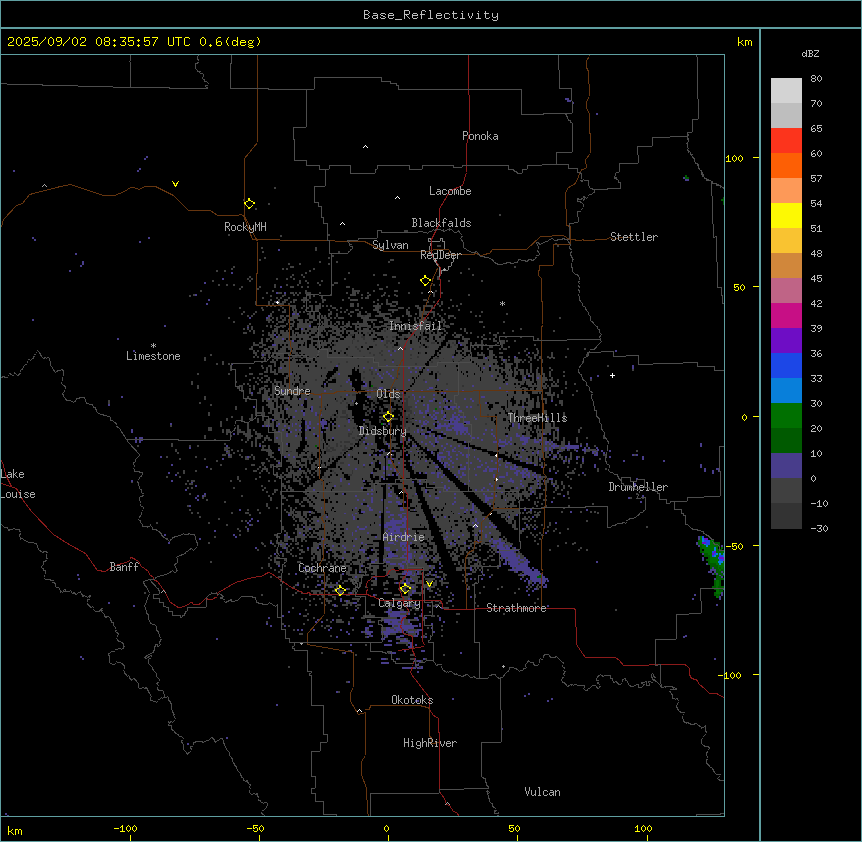Click the white plus marker west of Drumheller region
The width and height of the screenshot is (862, 842).
[612, 375]
